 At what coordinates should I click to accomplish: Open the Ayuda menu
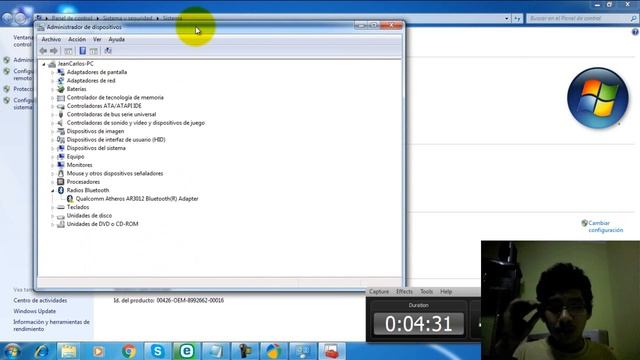116,40
